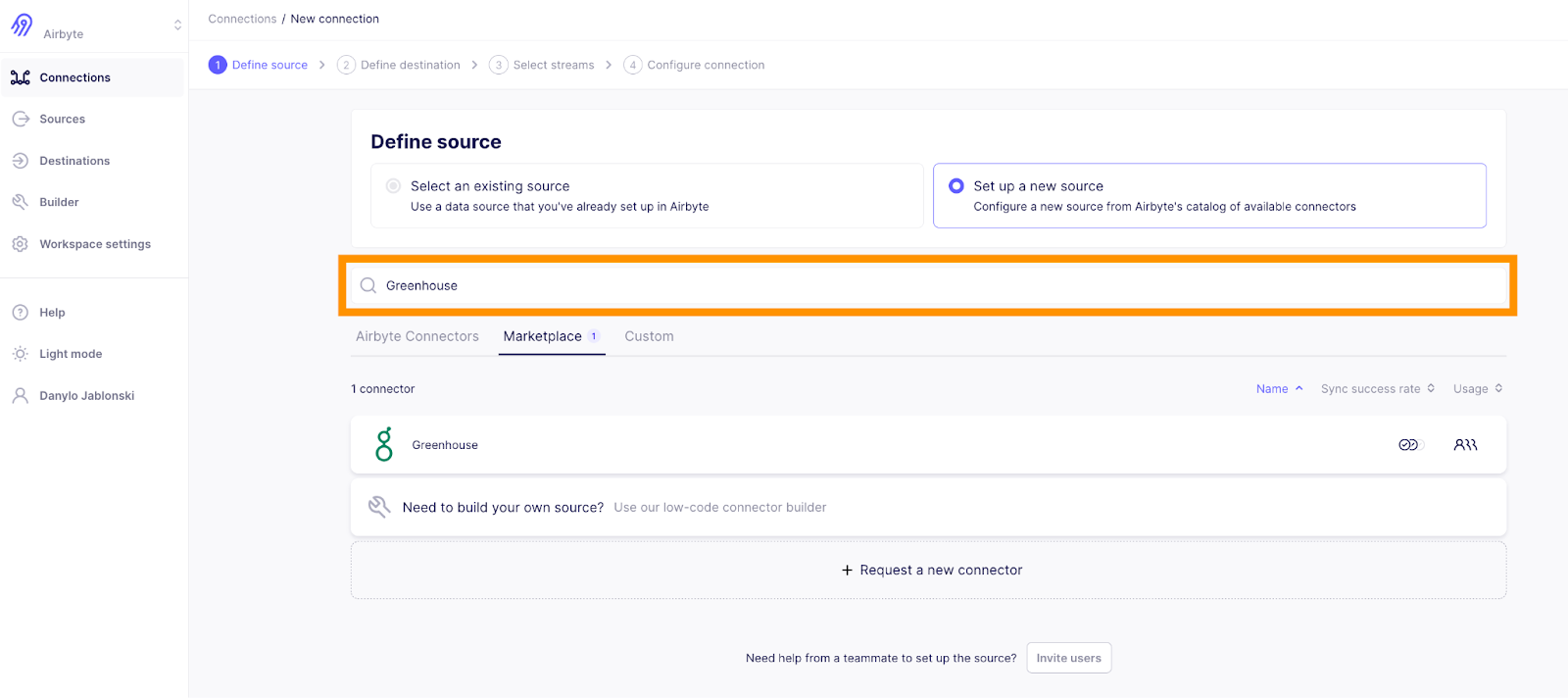Viewport: 1568px width, 698px height.
Task: Open Builder via the wrench icon
Action: click(x=21, y=202)
